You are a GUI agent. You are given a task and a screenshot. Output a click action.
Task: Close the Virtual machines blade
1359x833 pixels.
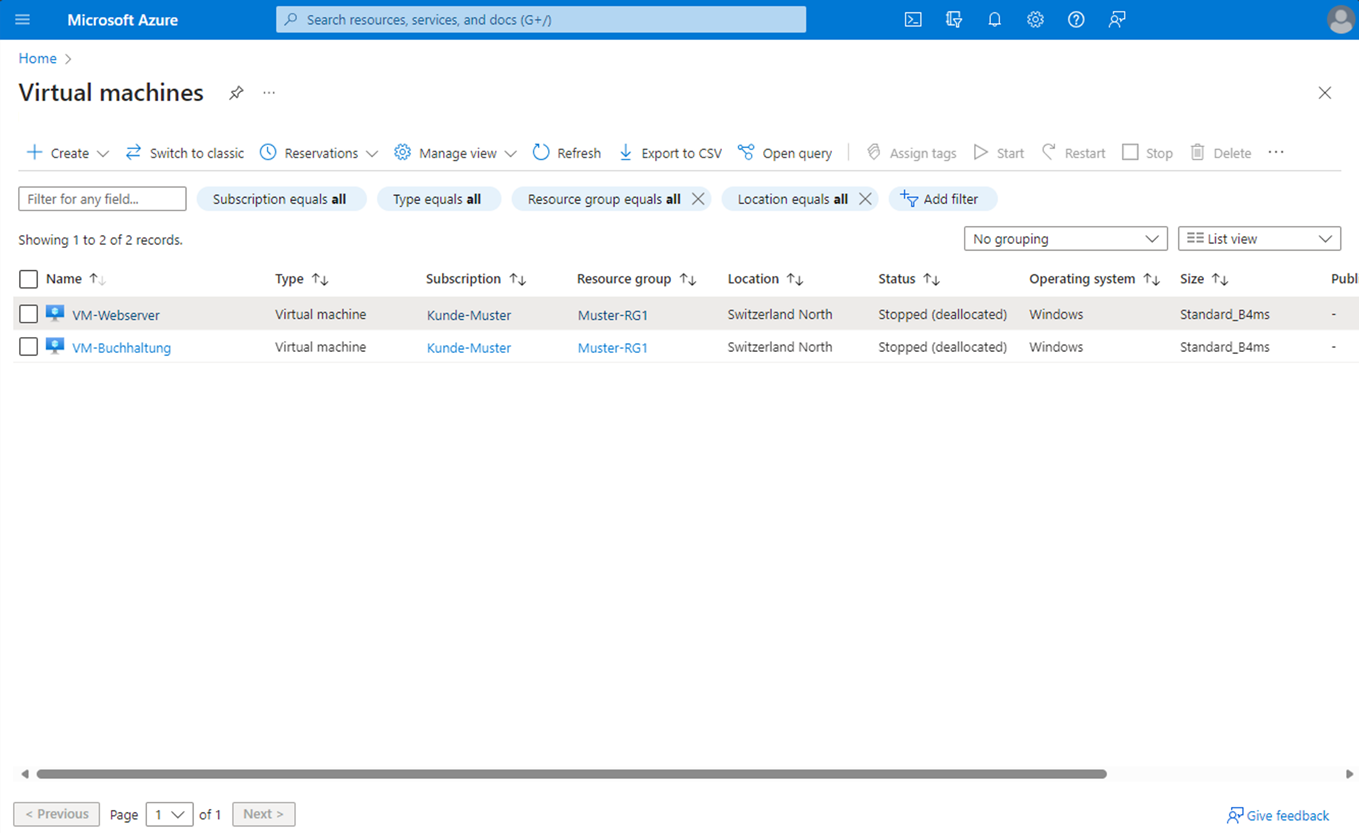1325,93
